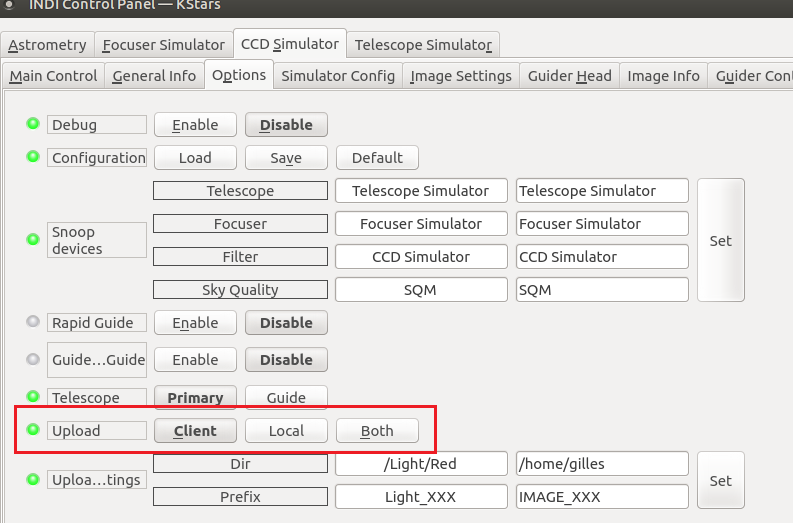Enable Debug mode
Viewport: 793px width, 523px height.
pyautogui.click(x=195, y=125)
